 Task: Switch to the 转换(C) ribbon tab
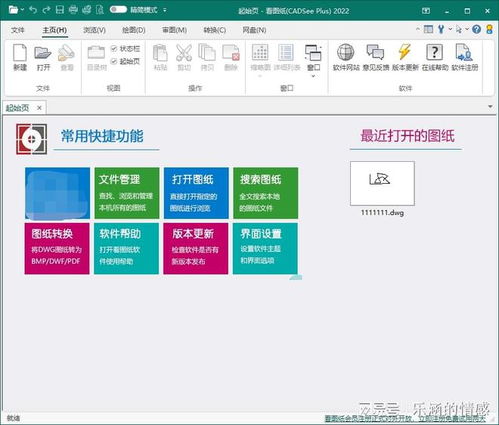point(215,30)
